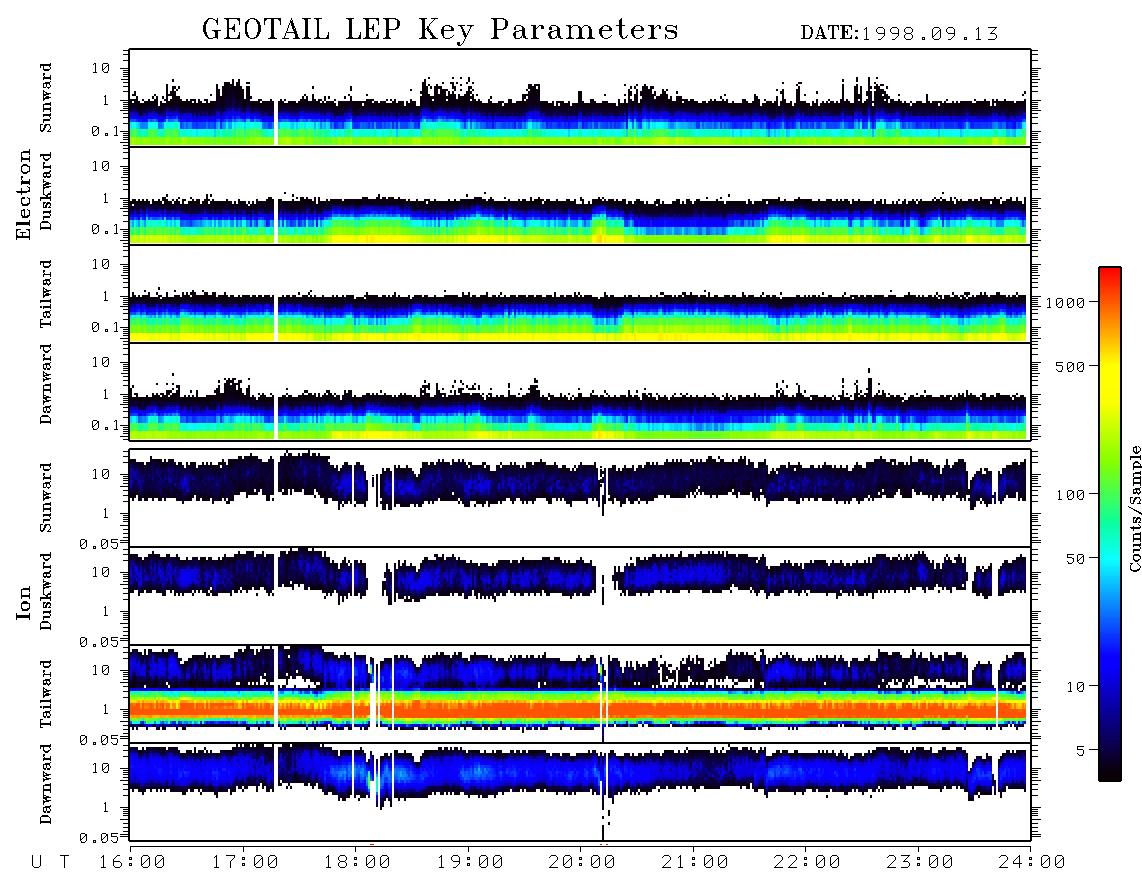
Task: Click the Ion "Dawnward" panel label
Action: [46, 785]
